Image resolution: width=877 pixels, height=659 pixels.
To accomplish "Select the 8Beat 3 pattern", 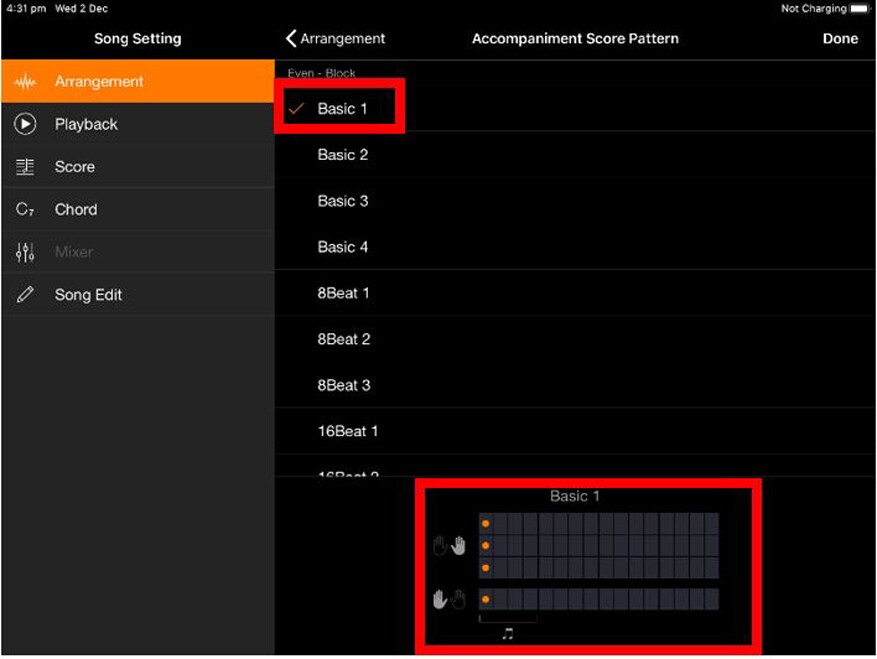I will point(343,385).
